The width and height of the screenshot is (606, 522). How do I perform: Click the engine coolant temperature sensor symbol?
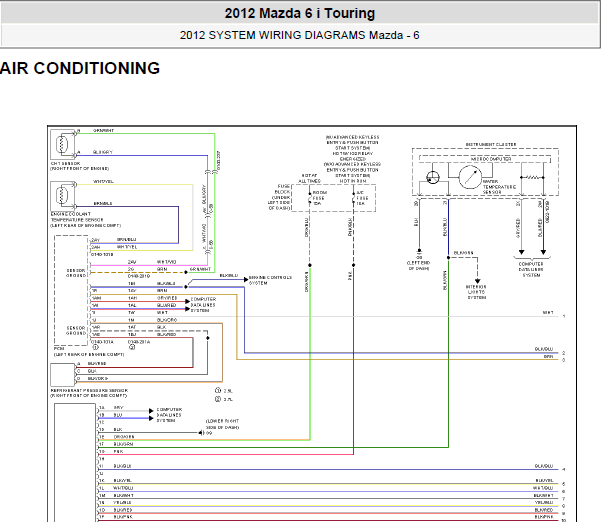(x=62, y=196)
